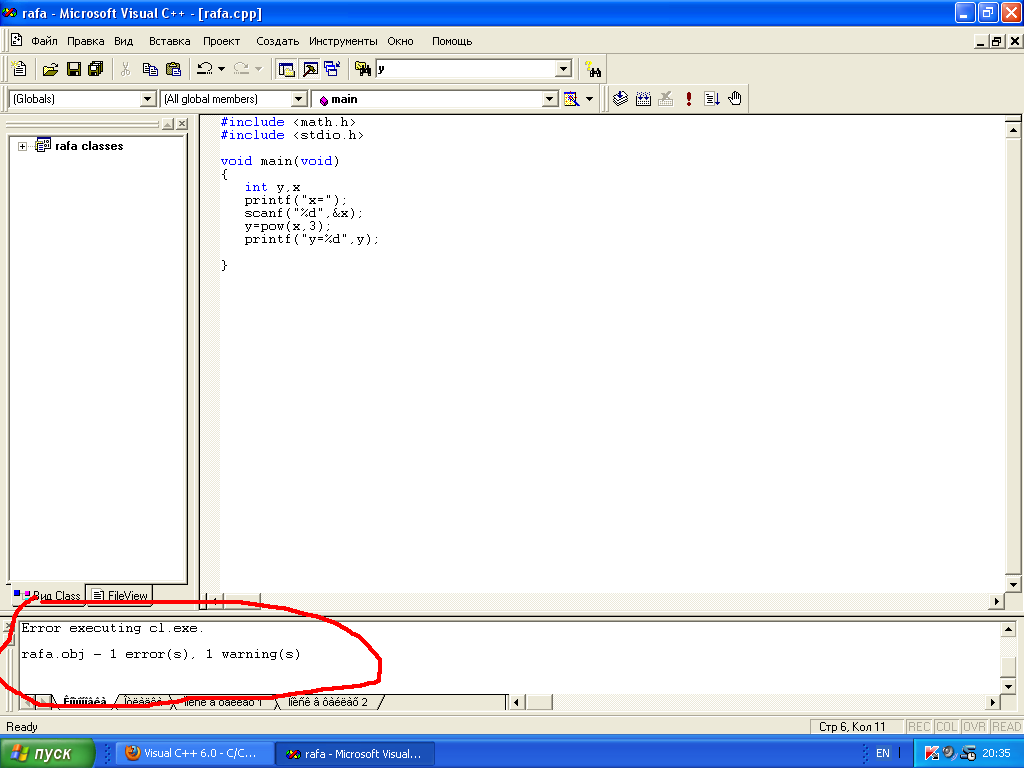Expand the rafa classes tree node
This screenshot has height=768, width=1024.
pos(22,146)
